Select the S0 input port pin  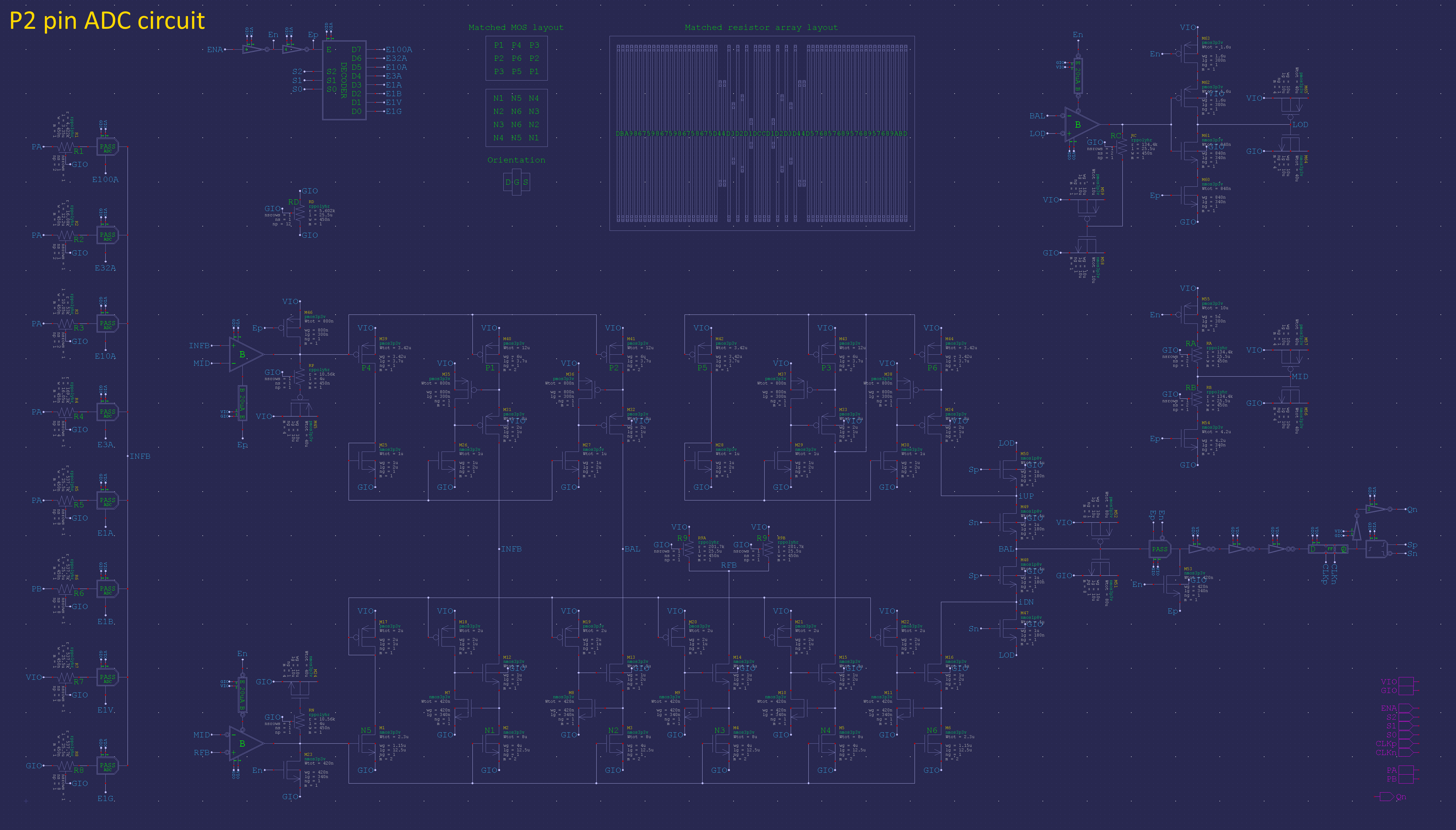click(1406, 735)
